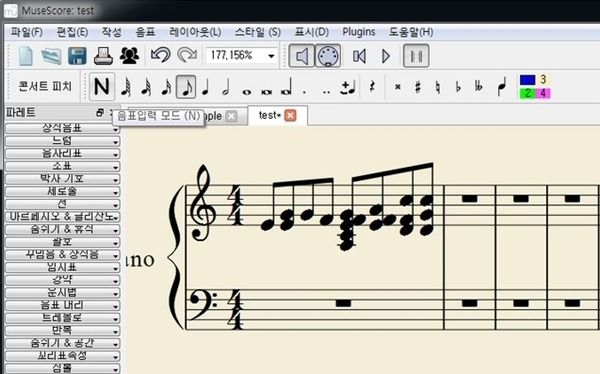Flip the note stem direction
The width and height of the screenshot is (600, 374).
click(x=502, y=87)
